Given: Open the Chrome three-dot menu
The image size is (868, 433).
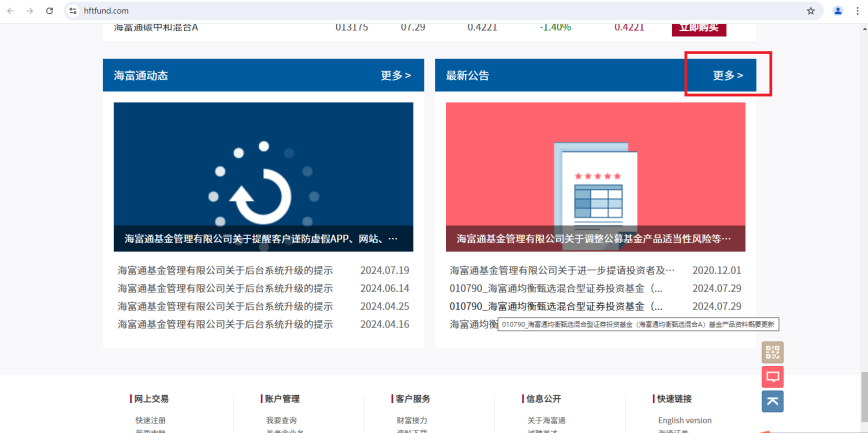Looking at the screenshot, I should tap(857, 11).
